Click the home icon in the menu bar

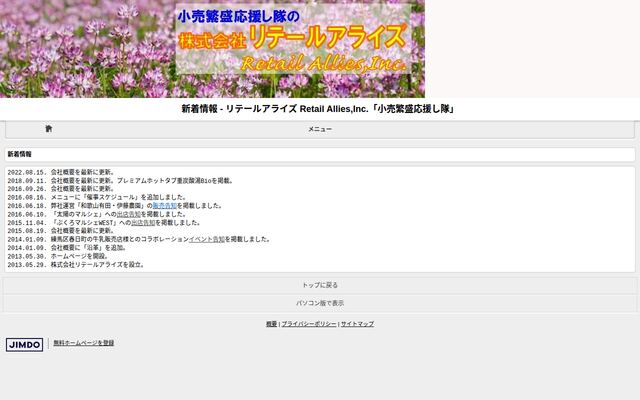click(49, 129)
